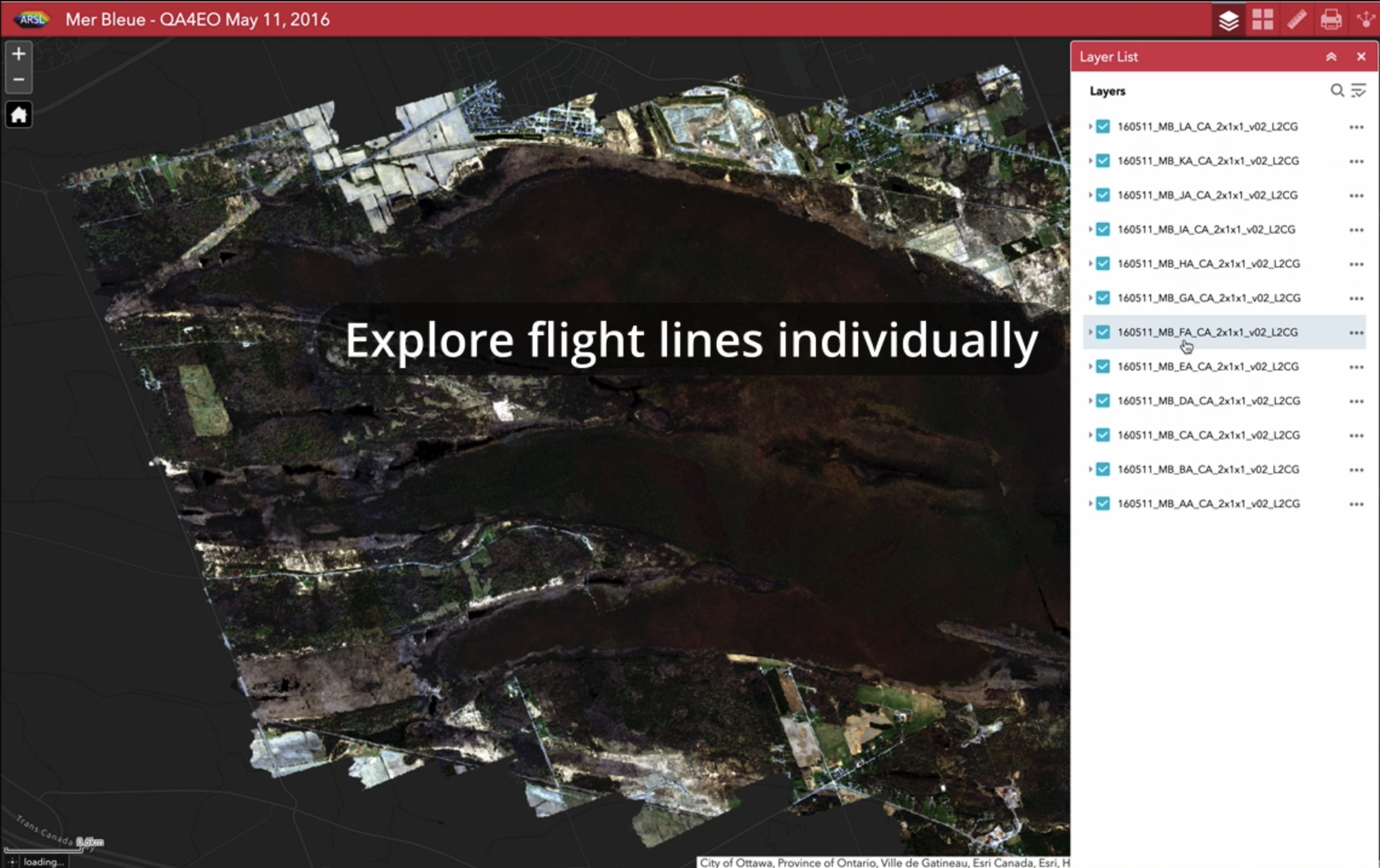Viewport: 1380px width, 868px height.
Task: Return to default map extent (home)
Action: pyautogui.click(x=19, y=114)
